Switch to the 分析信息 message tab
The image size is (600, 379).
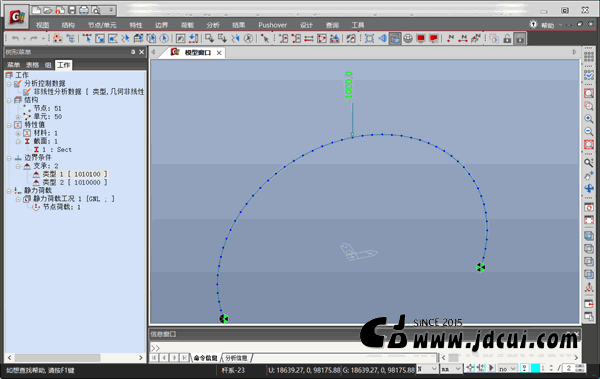click(236, 358)
